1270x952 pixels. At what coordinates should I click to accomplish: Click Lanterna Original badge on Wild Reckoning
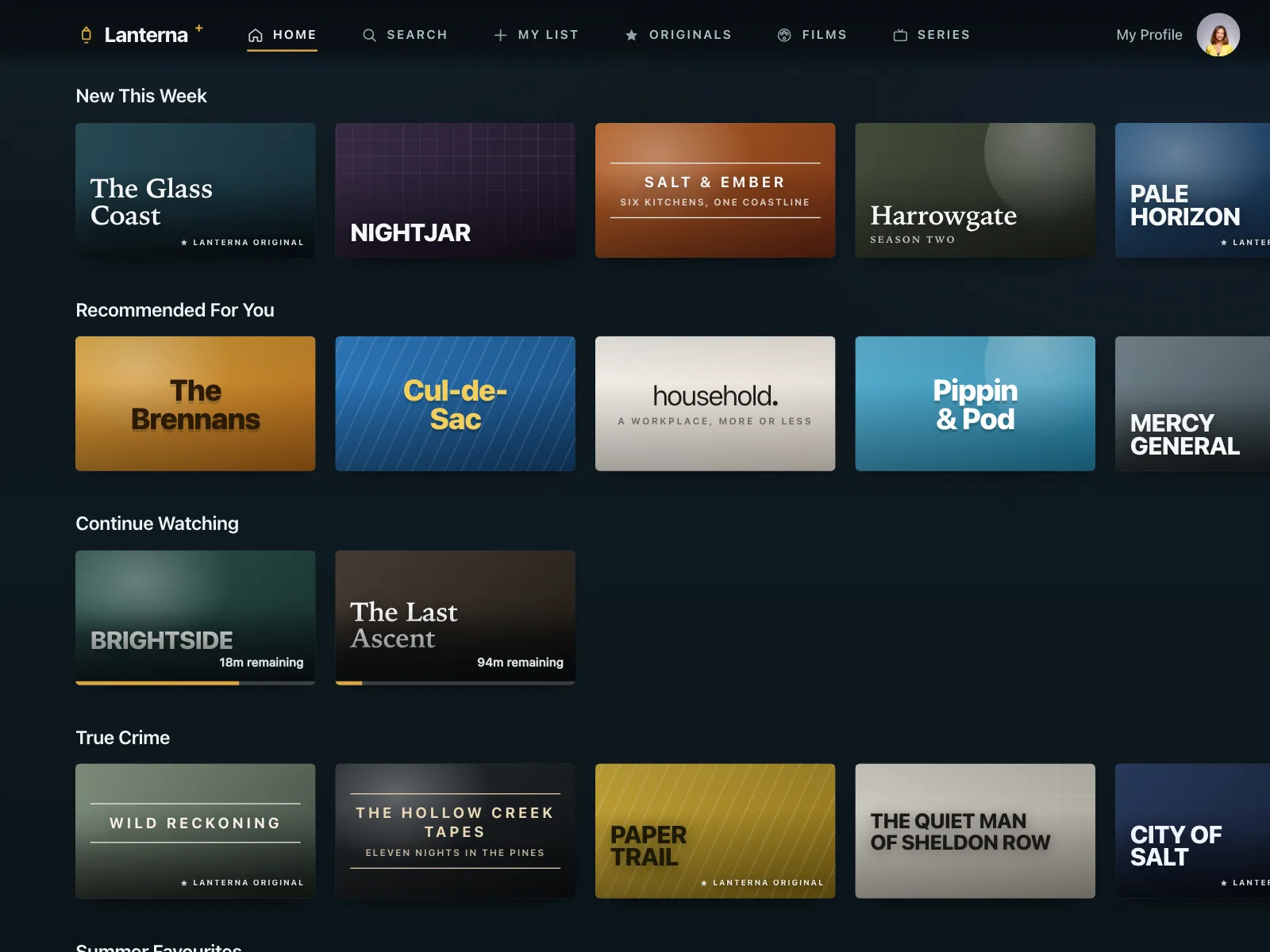(242, 883)
